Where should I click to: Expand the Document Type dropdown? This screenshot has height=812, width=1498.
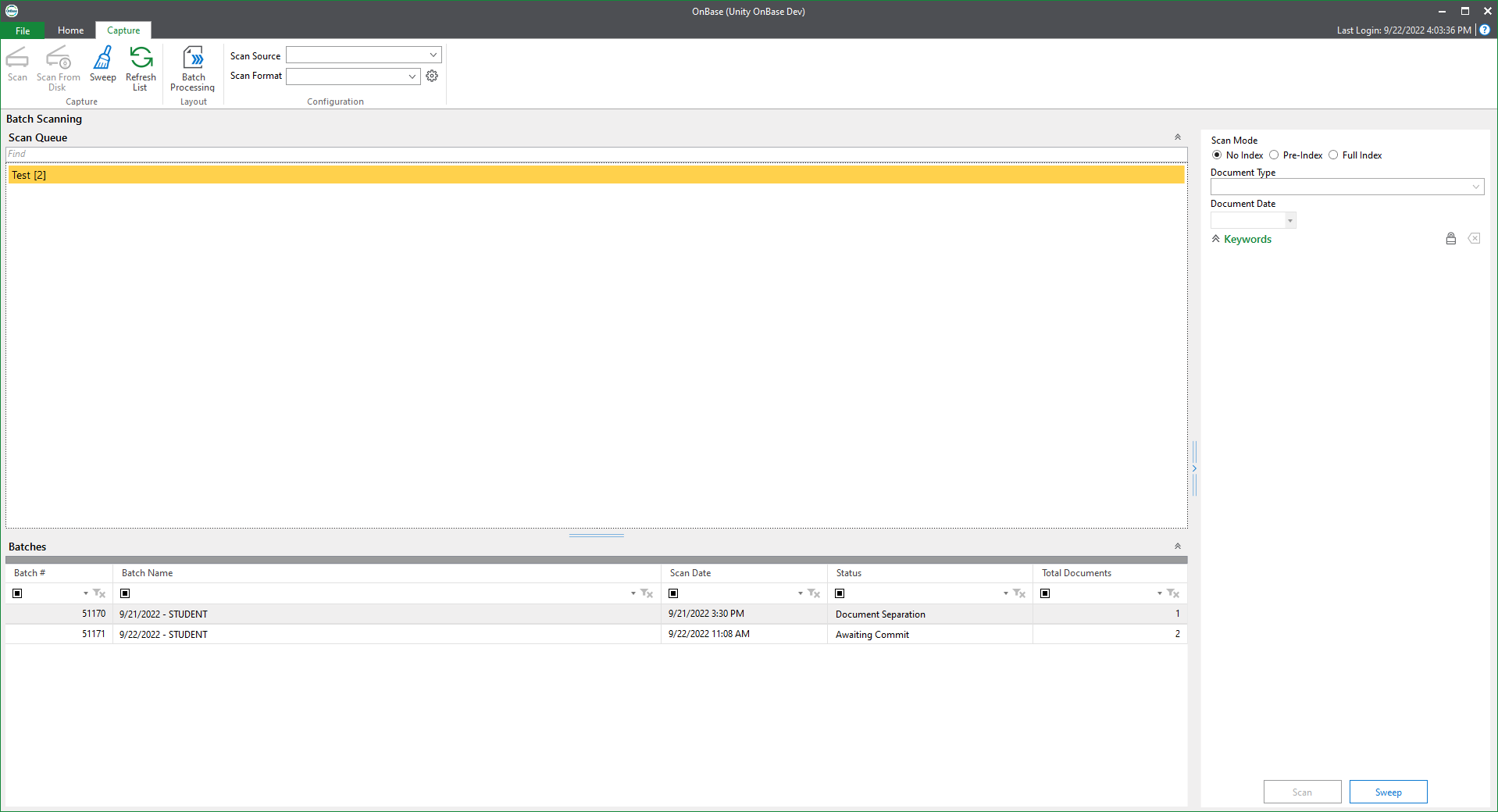pos(1477,187)
